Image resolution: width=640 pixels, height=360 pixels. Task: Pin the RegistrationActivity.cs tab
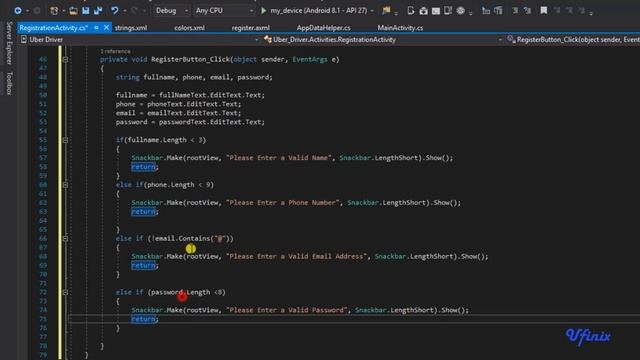[x=96, y=28]
